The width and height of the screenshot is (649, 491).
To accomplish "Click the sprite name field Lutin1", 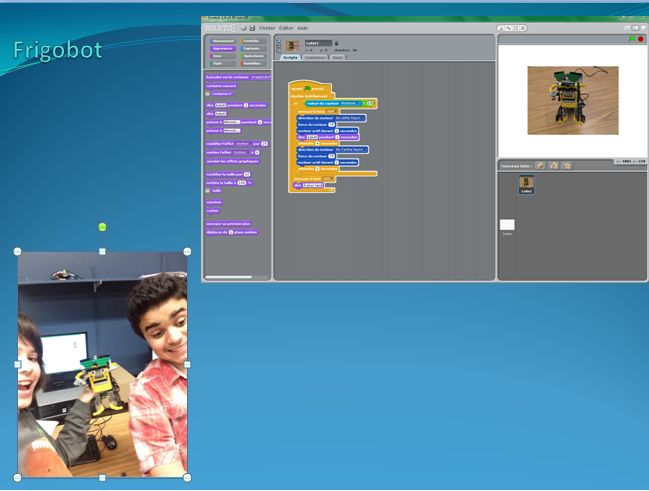I will tap(318, 43).
